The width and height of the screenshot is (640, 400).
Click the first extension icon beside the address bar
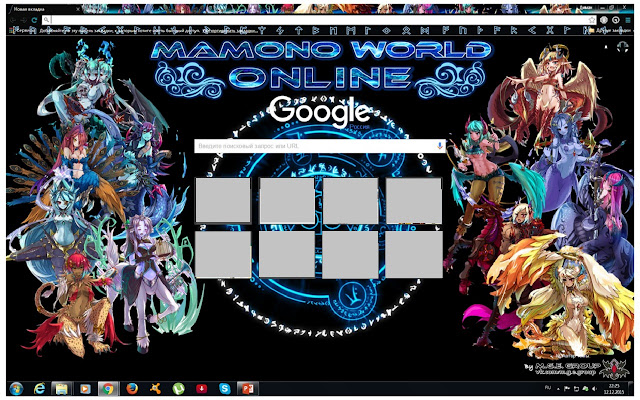coord(604,20)
